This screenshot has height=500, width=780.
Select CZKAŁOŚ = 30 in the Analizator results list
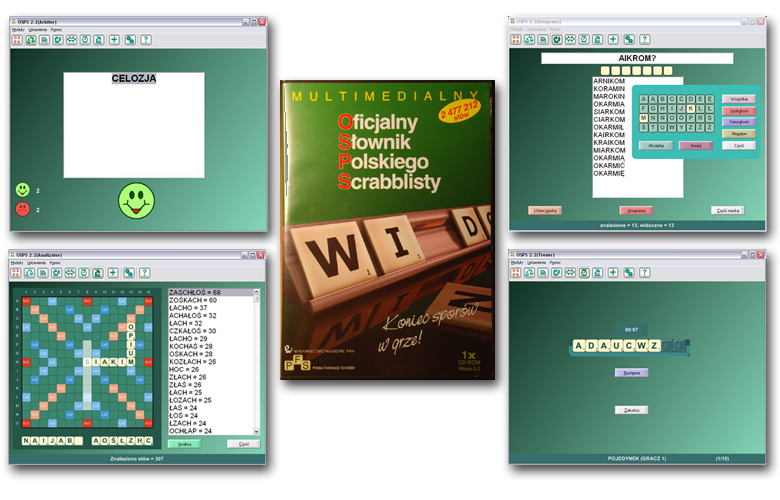point(211,331)
